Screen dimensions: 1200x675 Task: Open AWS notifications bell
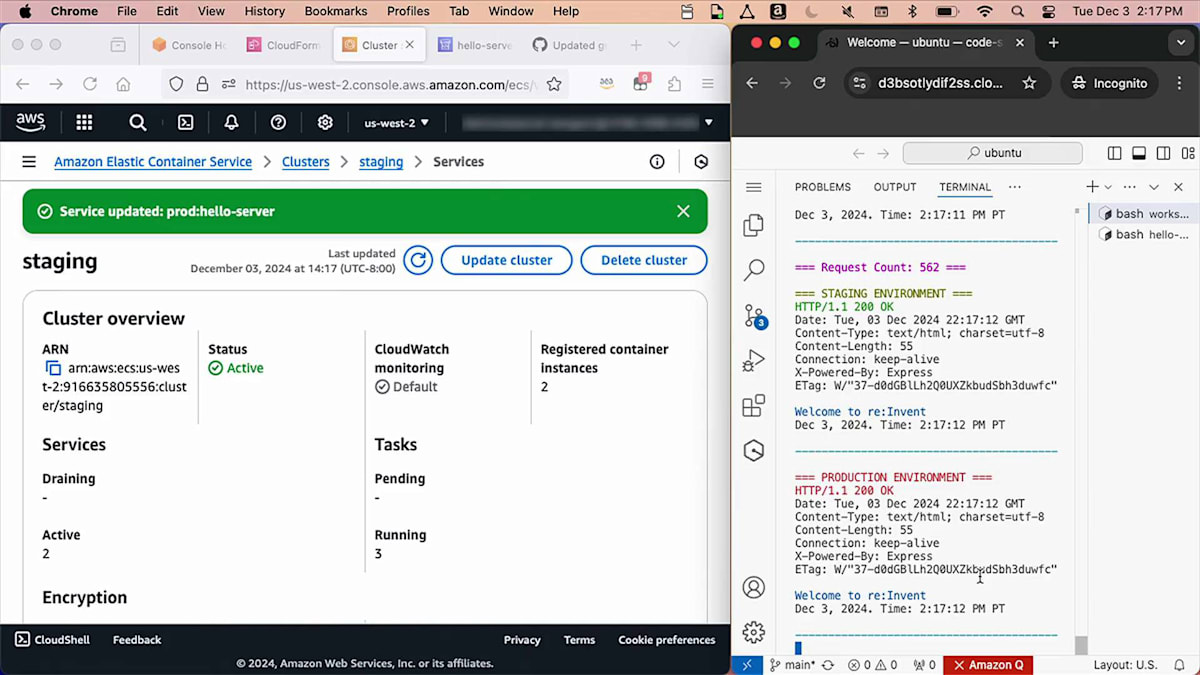point(231,122)
